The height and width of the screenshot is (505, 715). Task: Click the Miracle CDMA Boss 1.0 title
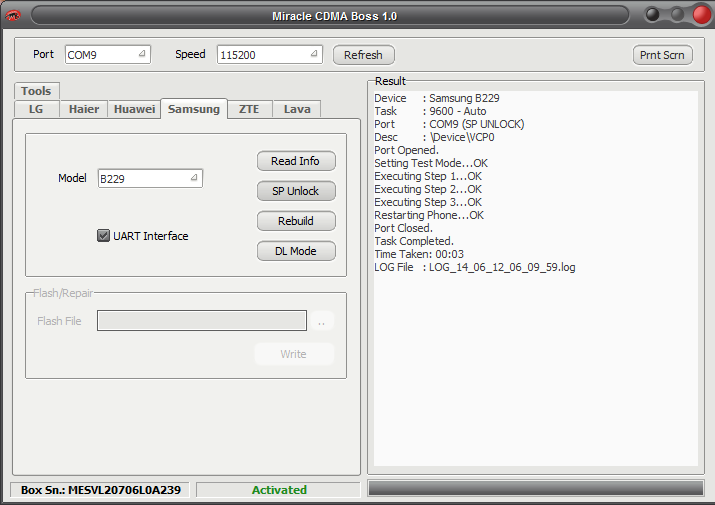click(334, 16)
